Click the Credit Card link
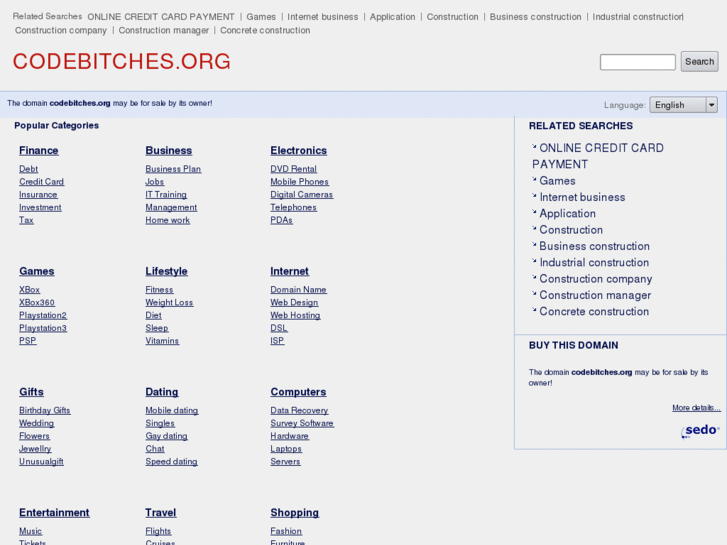The height and width of the screenshot is (545, 727). [x=41, y=182]
